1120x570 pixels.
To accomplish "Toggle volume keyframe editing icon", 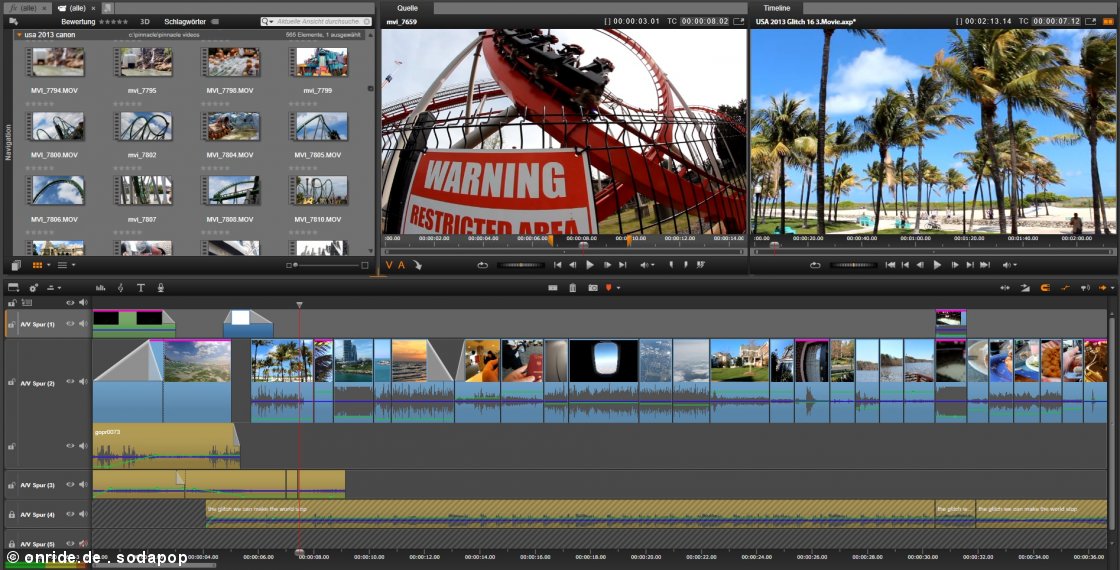I will click(x=1065, y=288).
